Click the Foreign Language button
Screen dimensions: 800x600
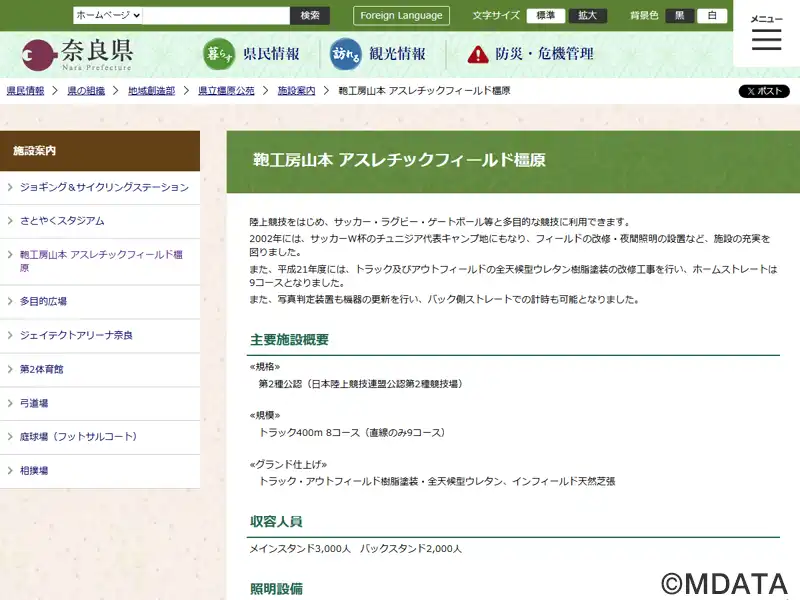(401, 16)
